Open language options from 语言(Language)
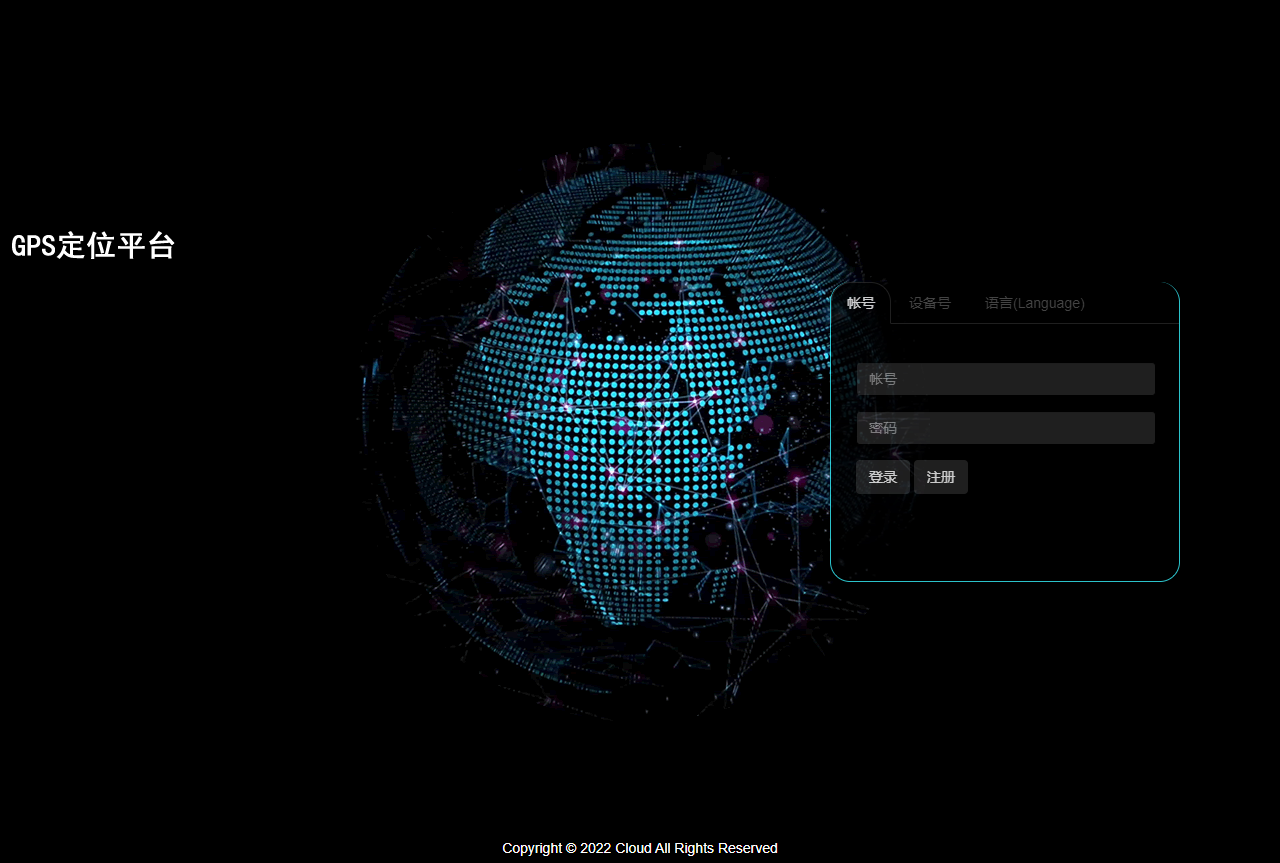This screenshot has height=863, width=1280. 1034,303
